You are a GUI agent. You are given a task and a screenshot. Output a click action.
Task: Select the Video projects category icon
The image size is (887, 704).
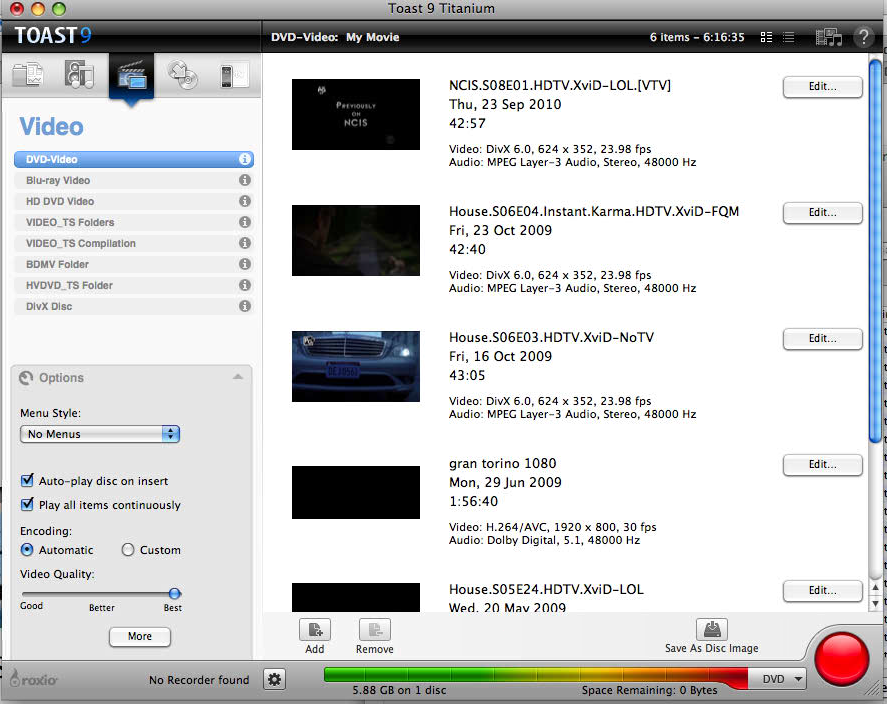(131, 75)
